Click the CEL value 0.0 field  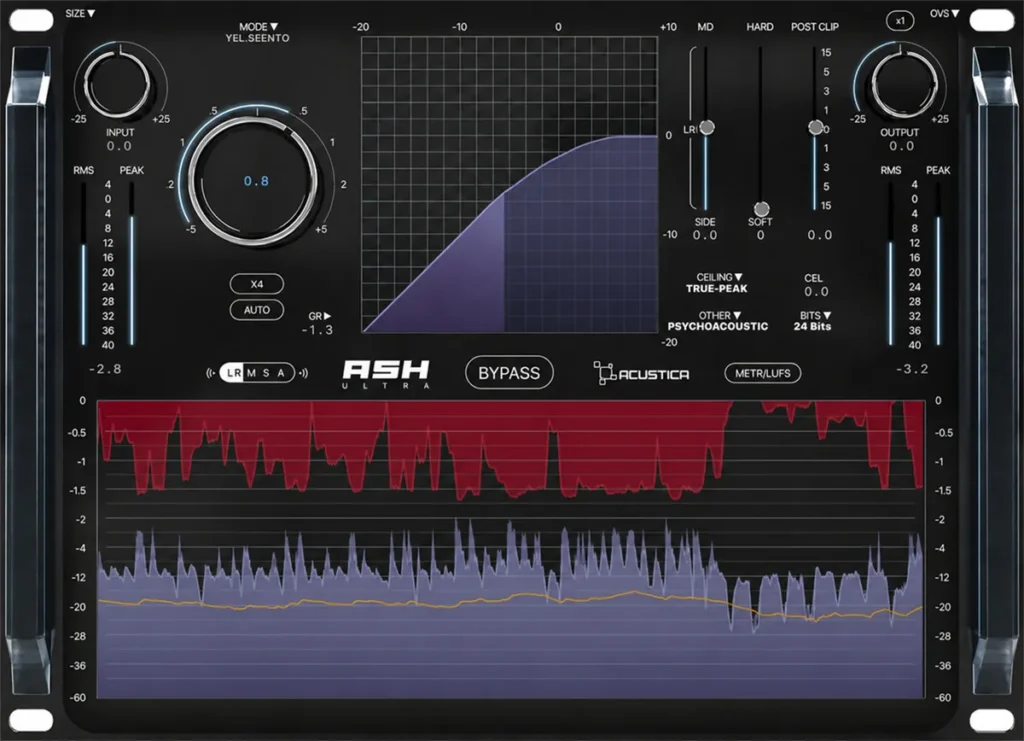pyautogui.click(x=816, y=292)
